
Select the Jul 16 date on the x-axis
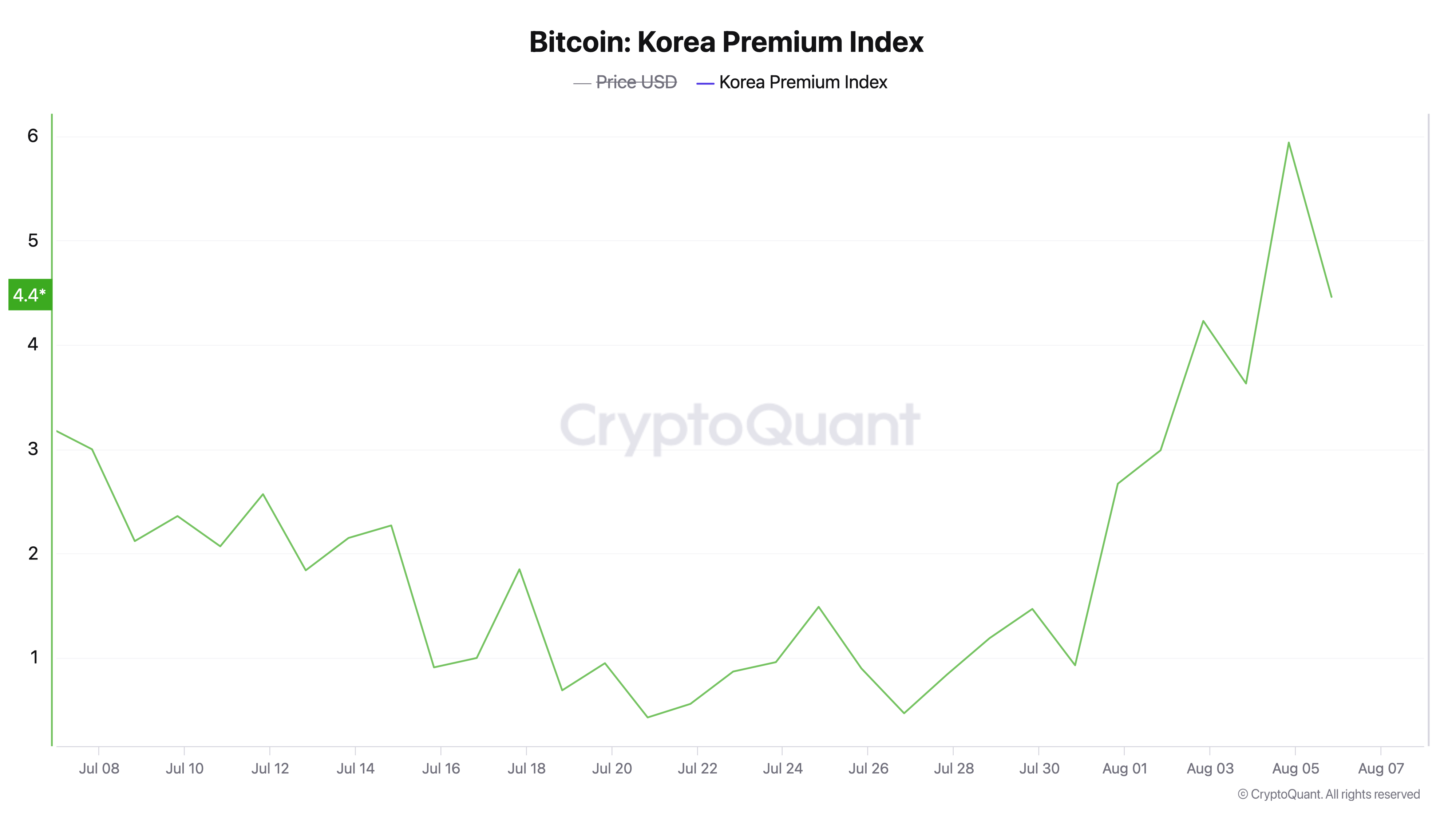(441, 768)
